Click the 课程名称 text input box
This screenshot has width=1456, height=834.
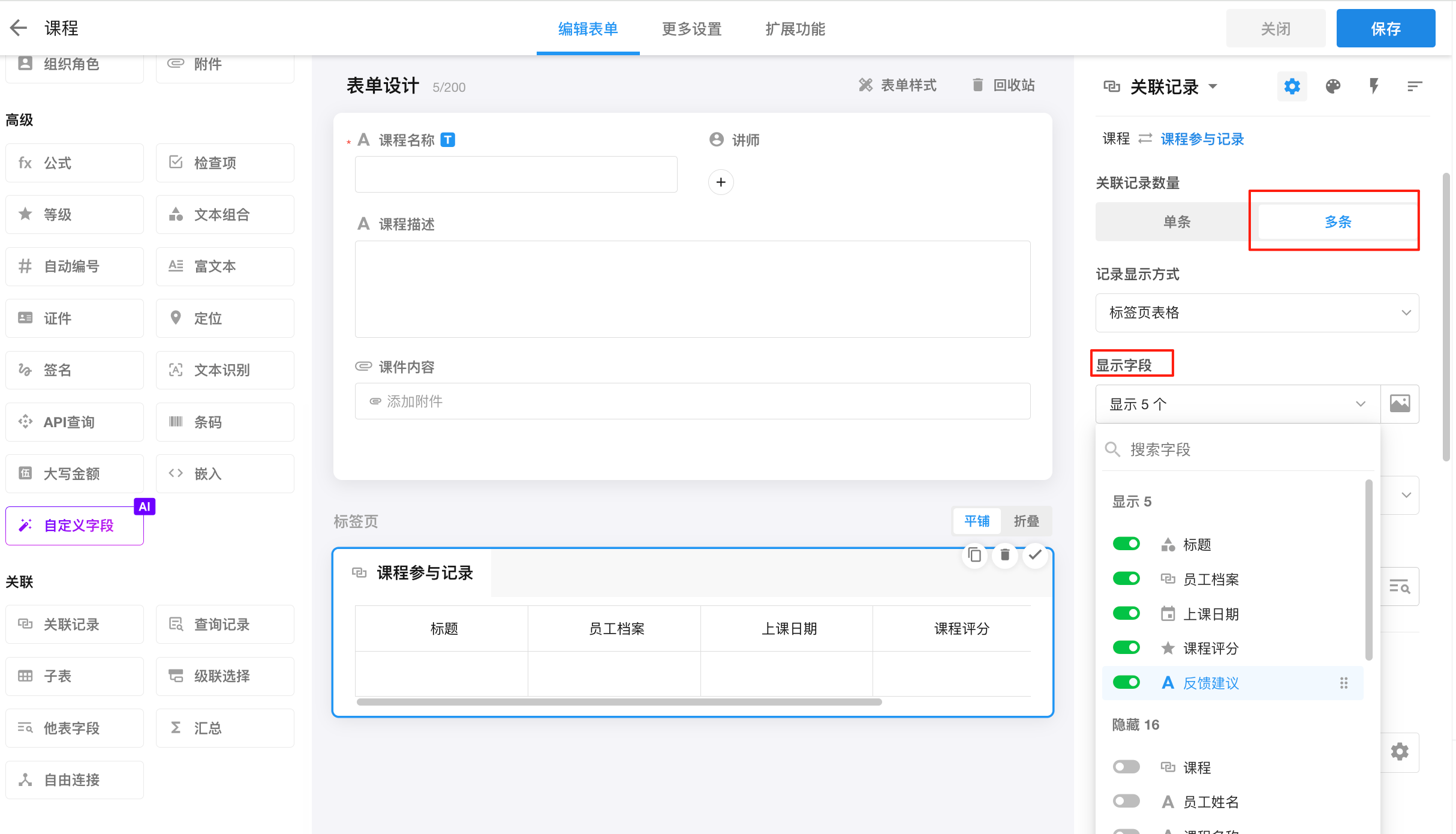coord(516,174)
